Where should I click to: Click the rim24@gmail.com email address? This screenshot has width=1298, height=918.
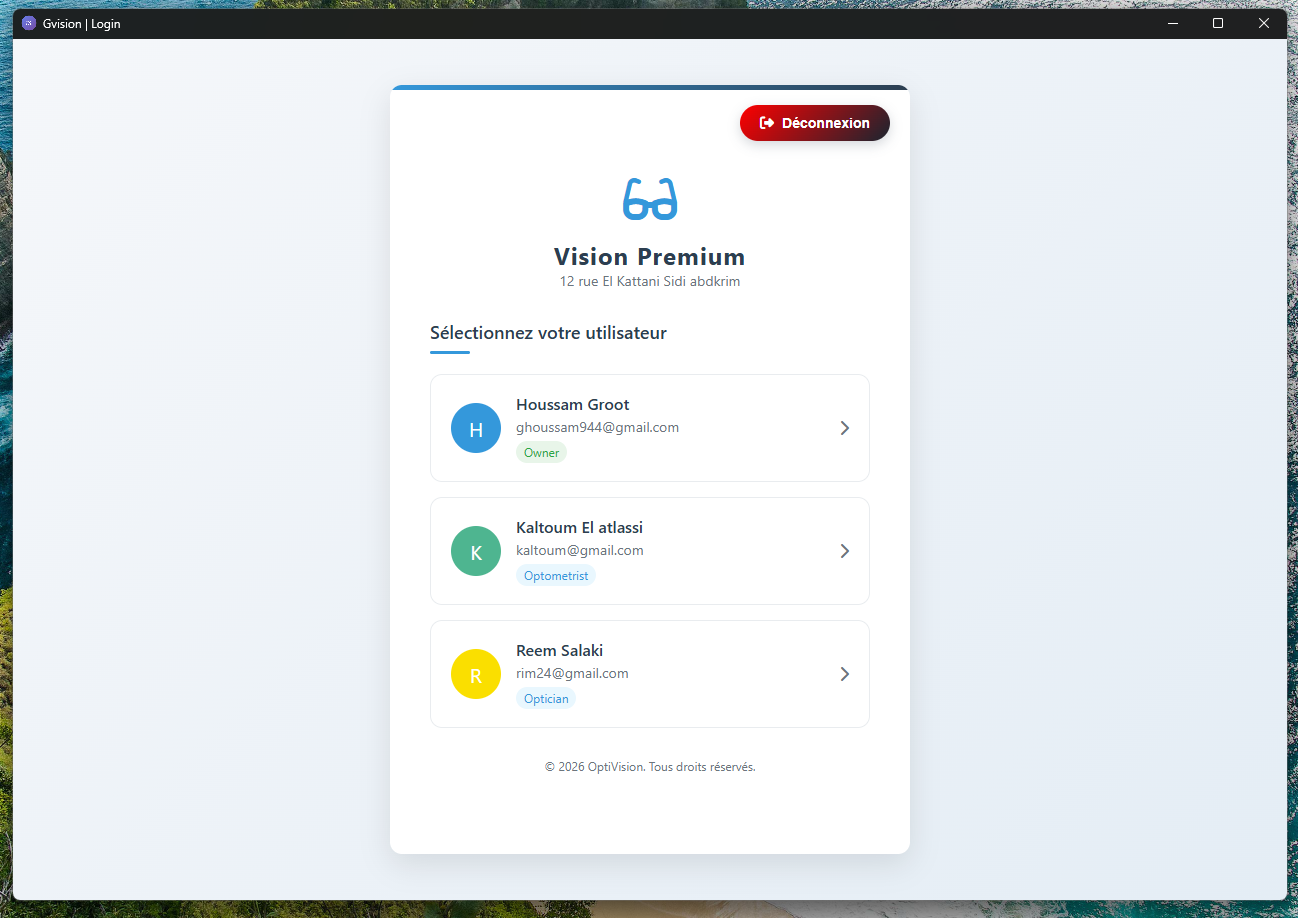click(572, 674)
